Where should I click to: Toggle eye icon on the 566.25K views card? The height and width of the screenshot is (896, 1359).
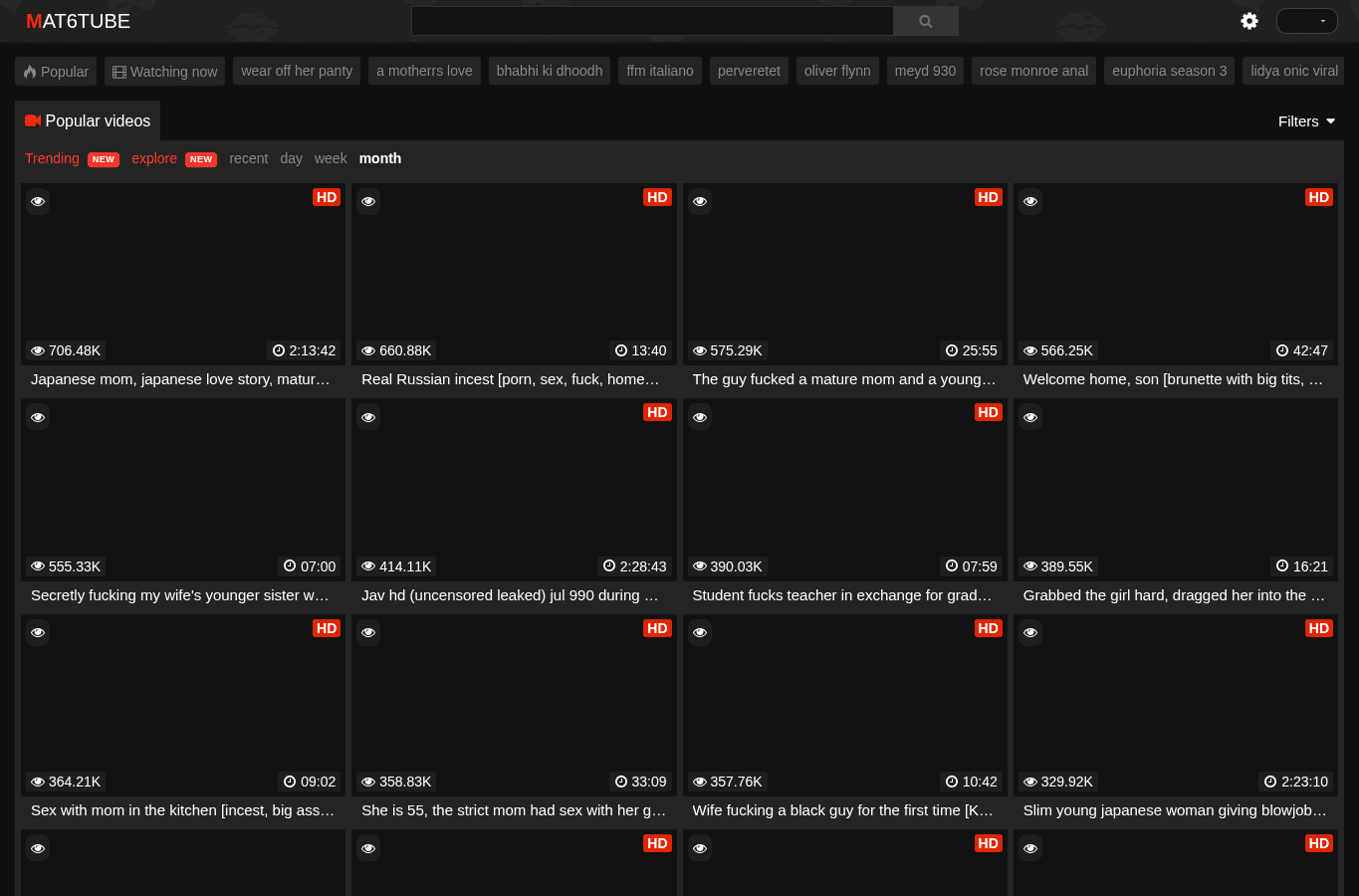coord(1030,201)
